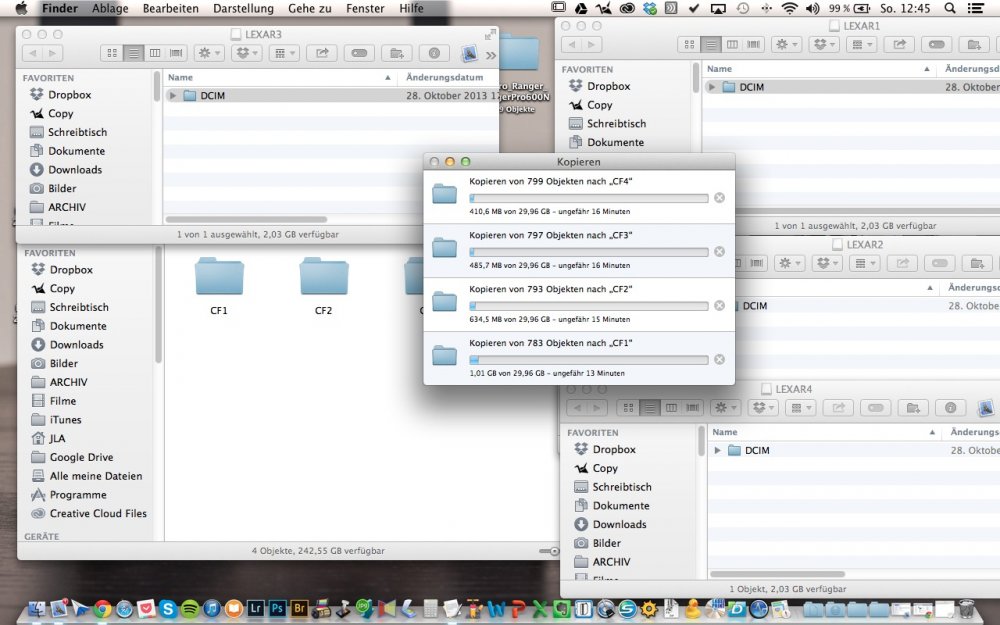This screenshot has width=1000, height=625.
Task: Switch LEXAR3 window to column view
Action: point(156,53)
